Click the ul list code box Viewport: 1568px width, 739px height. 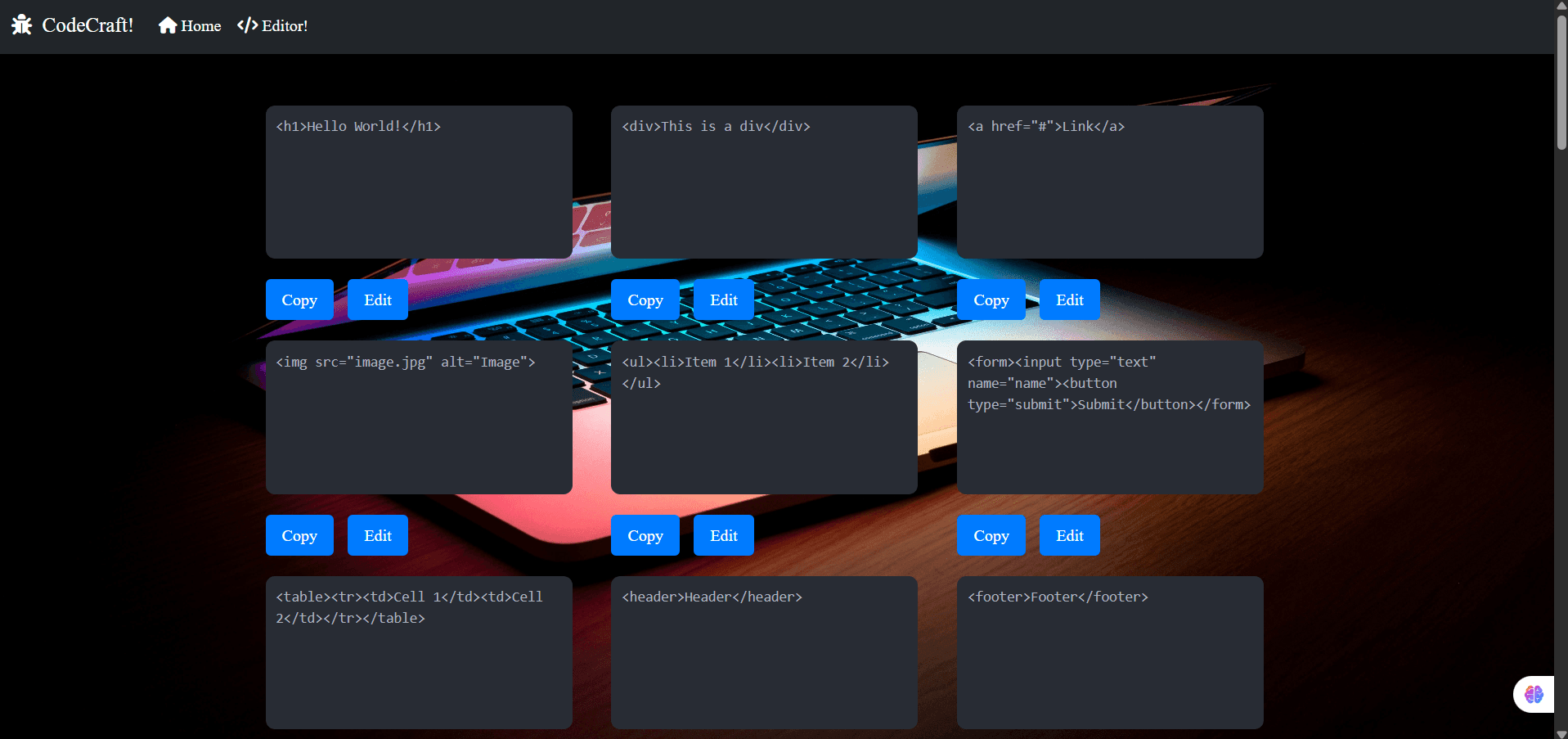(764, 417)
